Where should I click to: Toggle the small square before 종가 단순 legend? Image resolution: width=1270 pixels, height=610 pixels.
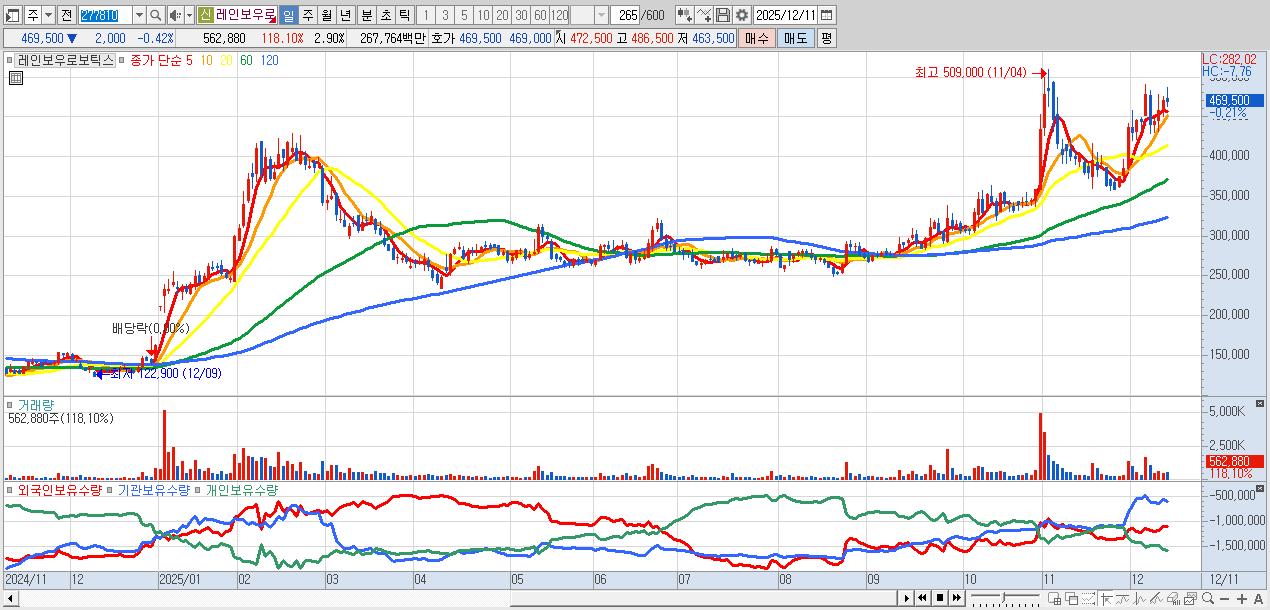click(x=123, y=60)
